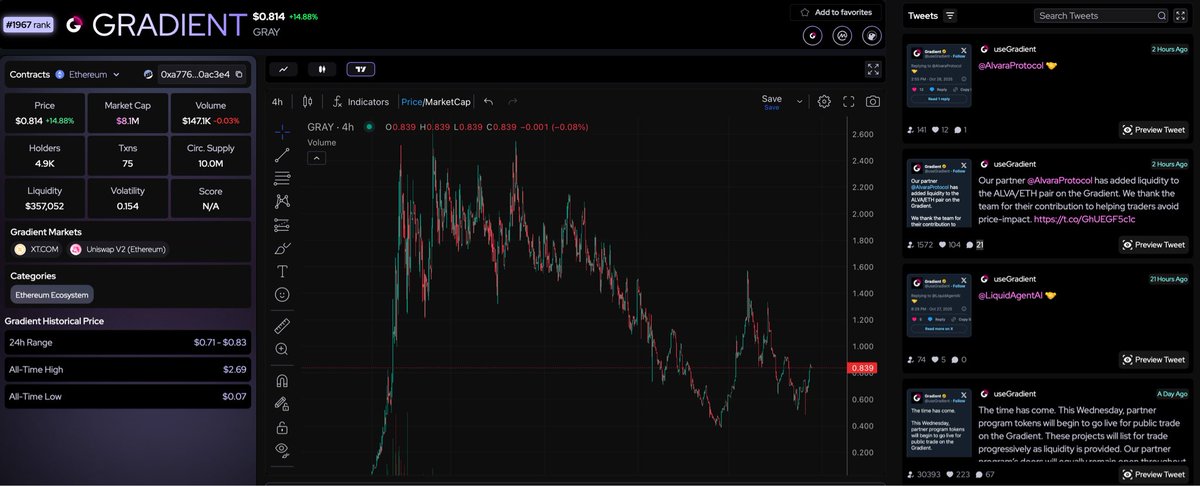This screenshot has height=486, width=1200.
Task: Select the Ethereum Ecosystem category tag
Action: [52, 295]
